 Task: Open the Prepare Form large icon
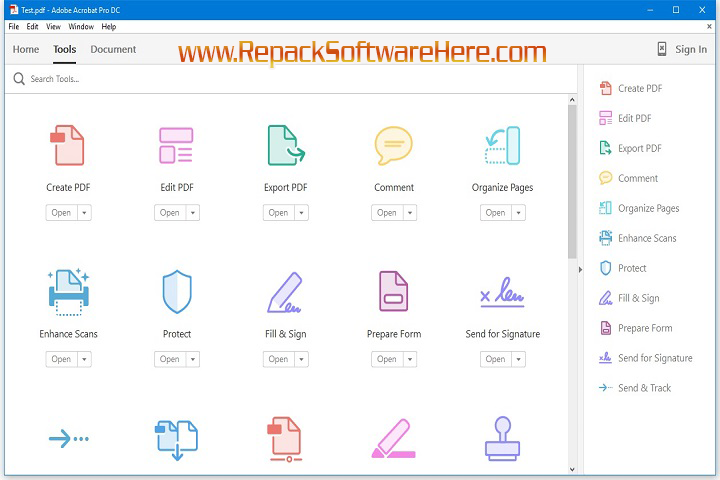[x=394, y=291]
